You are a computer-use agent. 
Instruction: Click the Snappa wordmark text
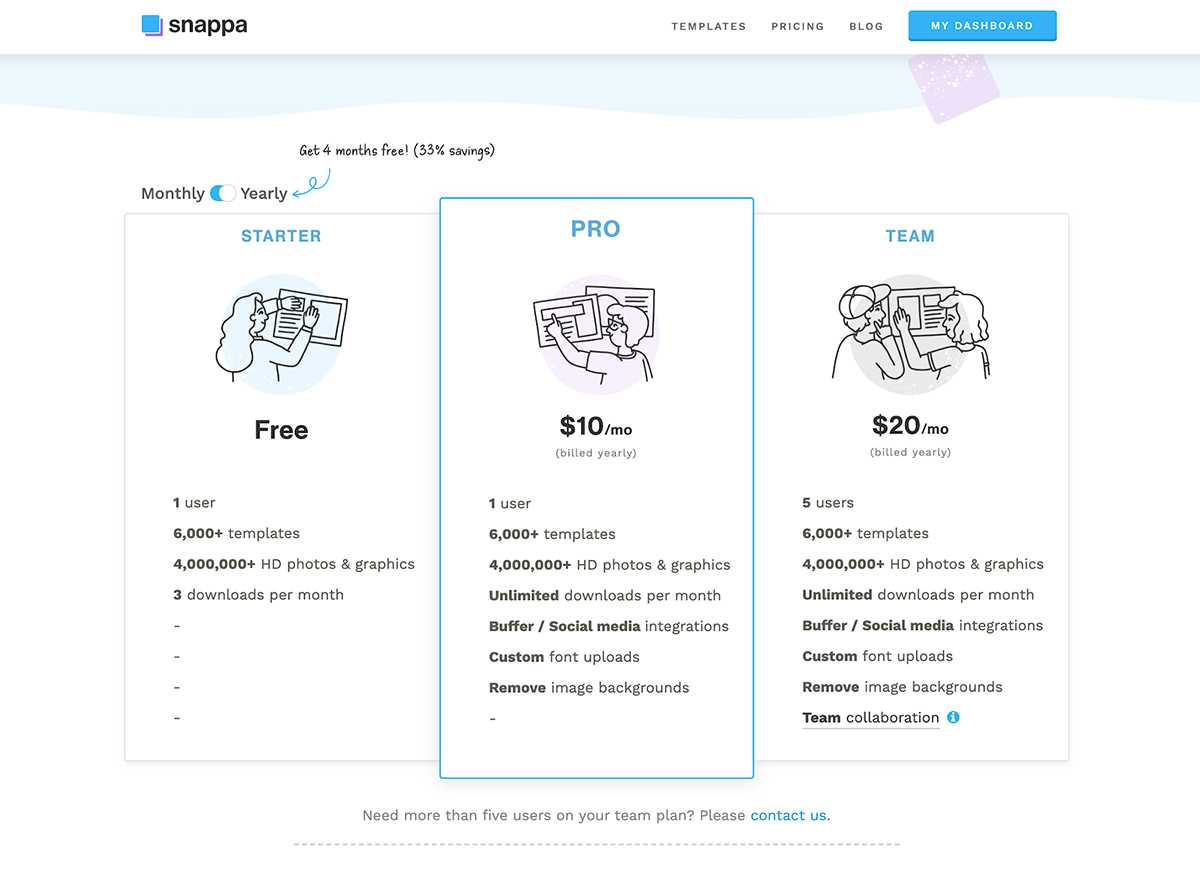[208, 25]
